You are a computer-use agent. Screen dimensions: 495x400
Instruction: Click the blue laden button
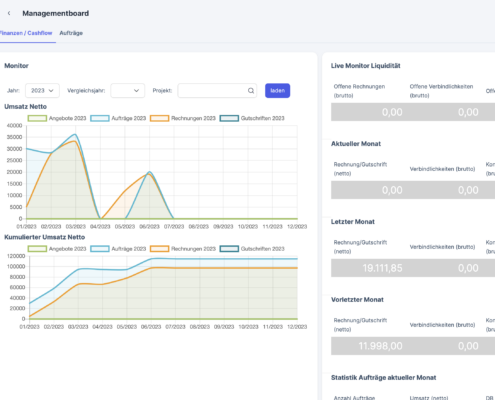click(277, 91)
